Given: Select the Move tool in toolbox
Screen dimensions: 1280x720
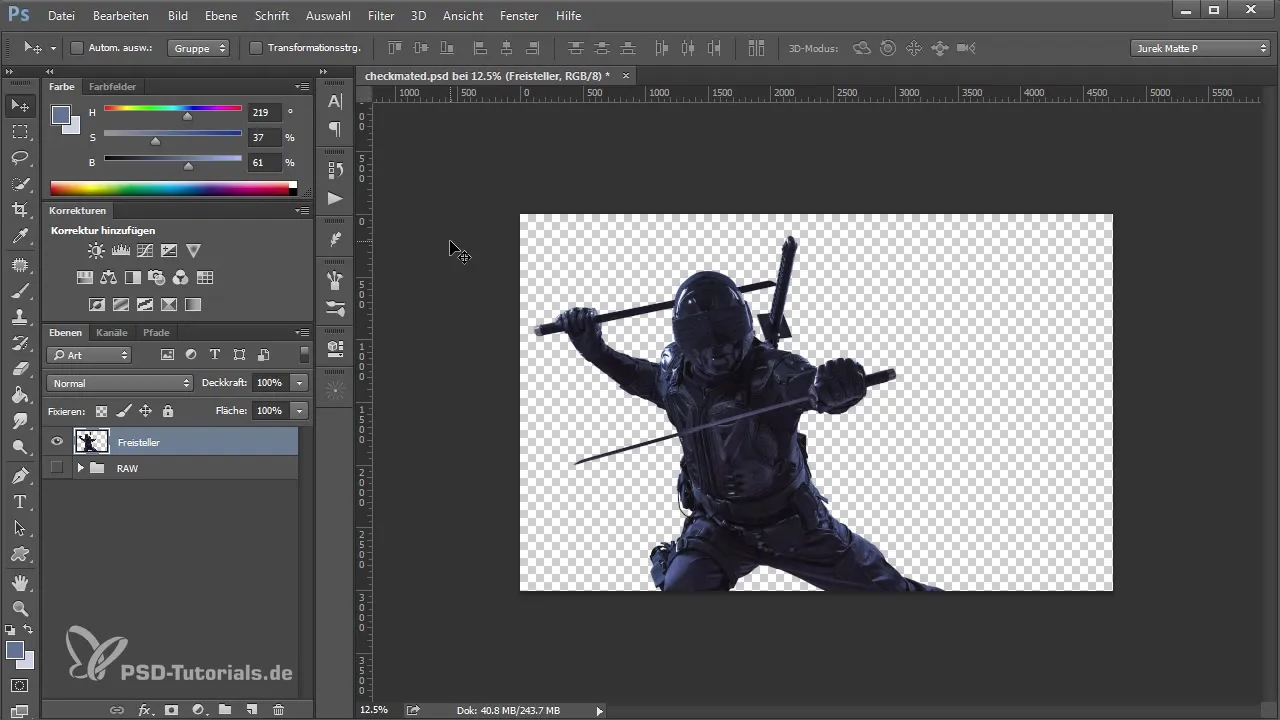Looking at the screenshot, I should (x=20, y=105).
